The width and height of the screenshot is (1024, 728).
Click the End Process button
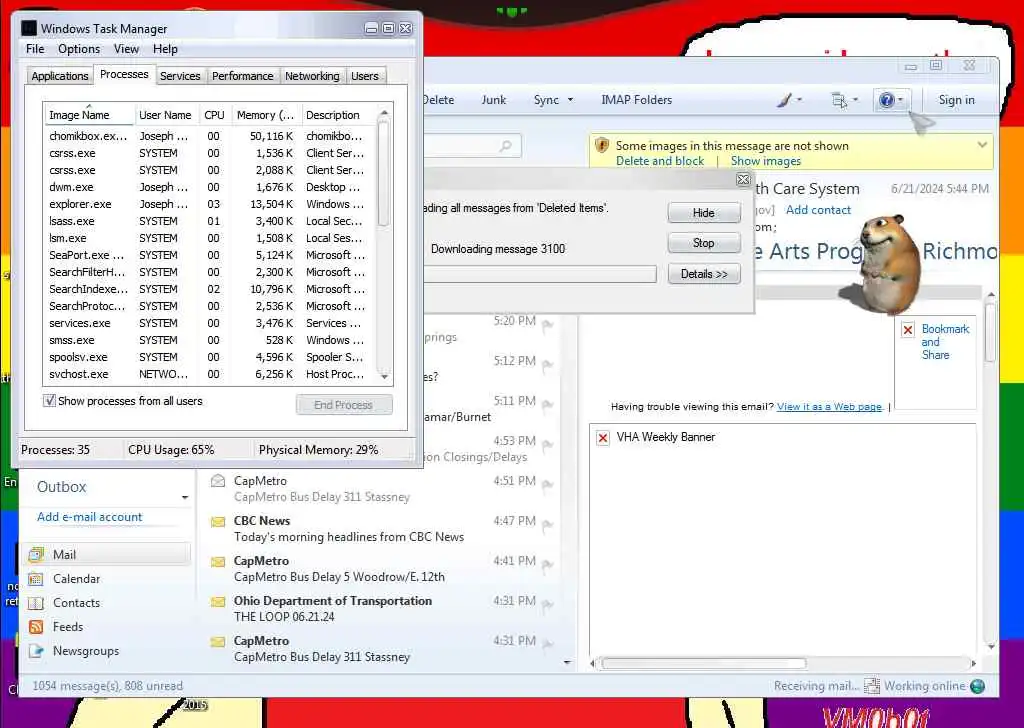(344, 405)
